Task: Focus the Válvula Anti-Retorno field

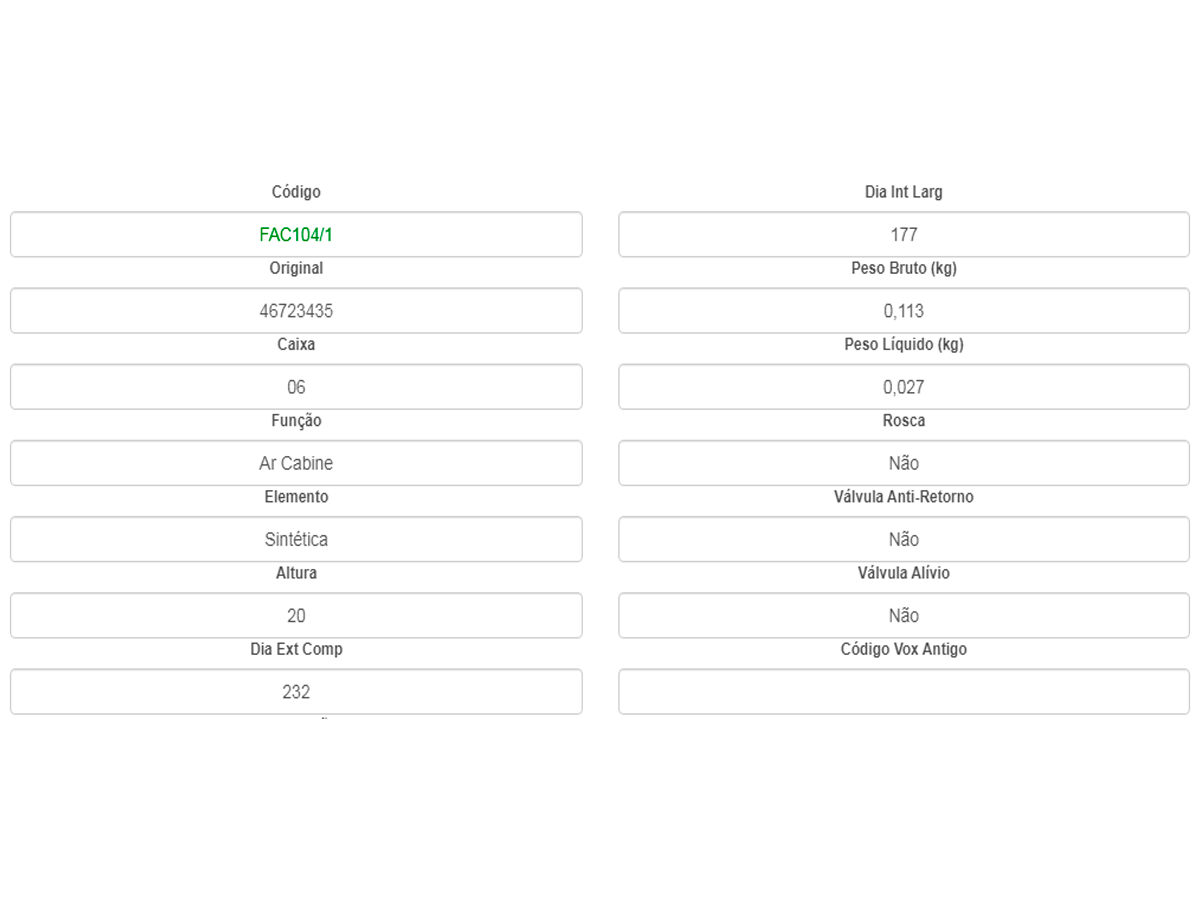Action: click(x=903, y=539)
